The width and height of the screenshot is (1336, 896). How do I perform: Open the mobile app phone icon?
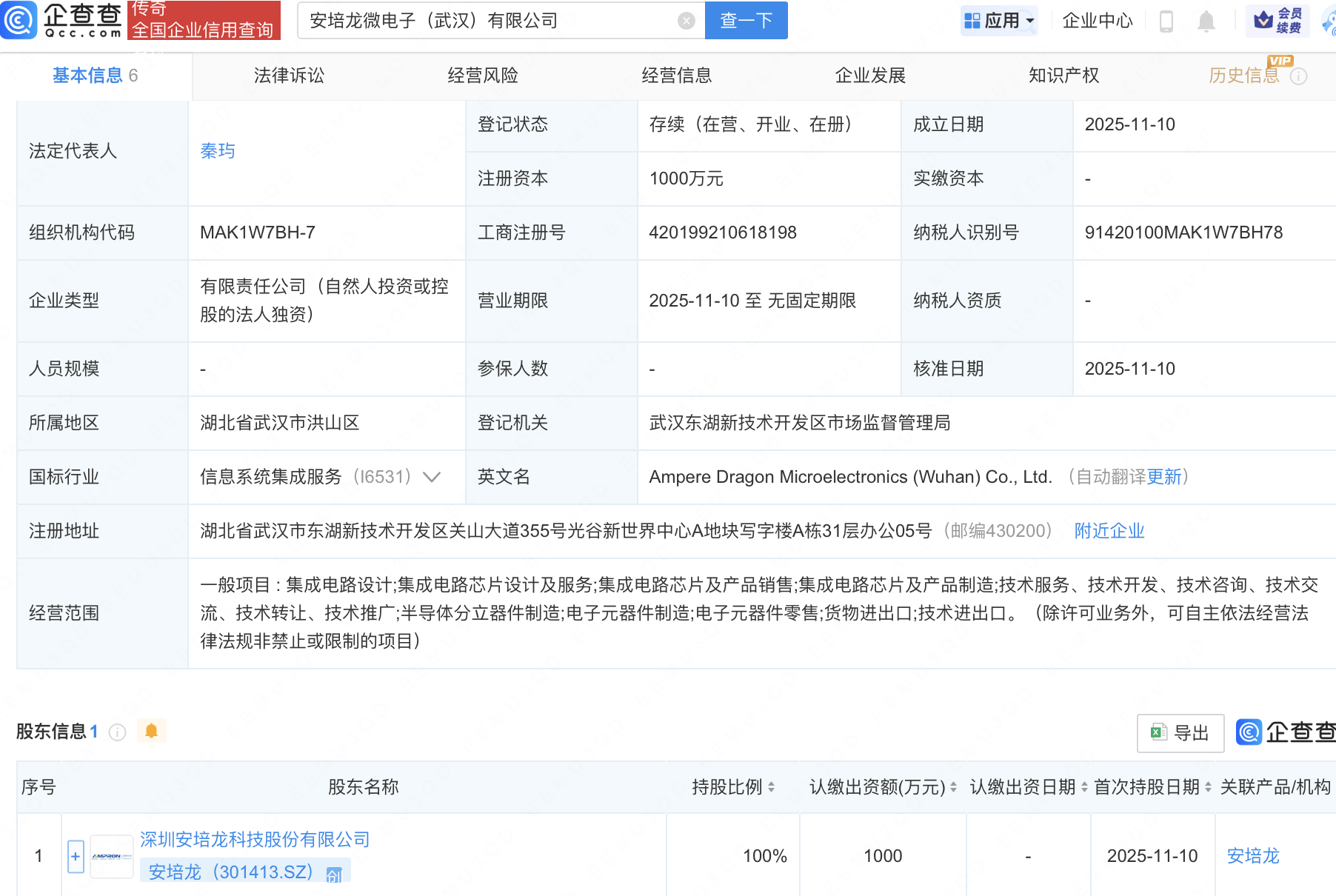coord(1166,21)
